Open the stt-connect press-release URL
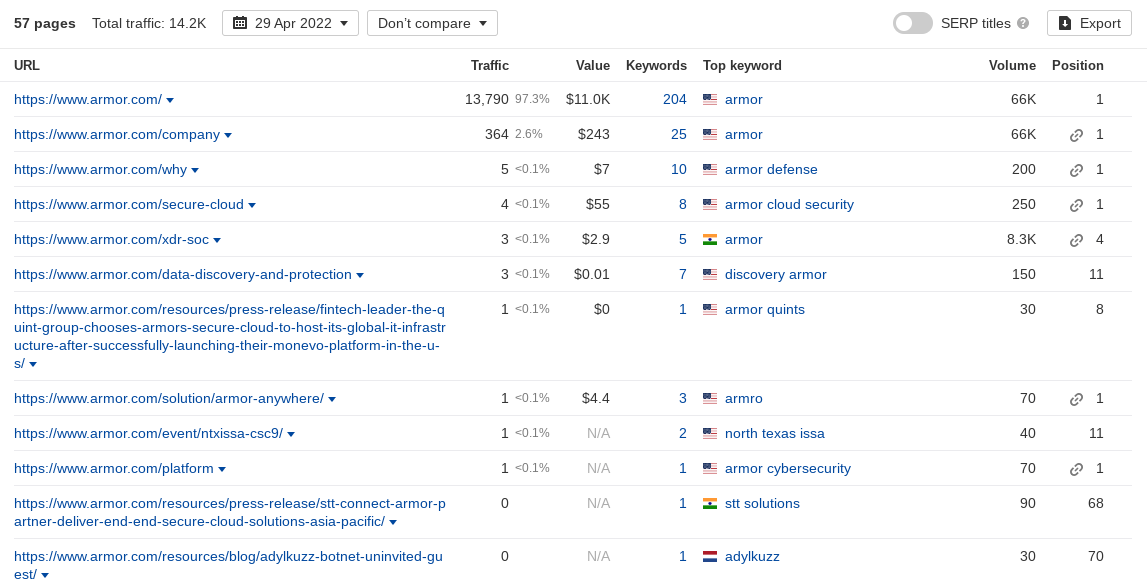This screenshot has width=1147, height=581. pyautogui.click(x=230, y=513)
